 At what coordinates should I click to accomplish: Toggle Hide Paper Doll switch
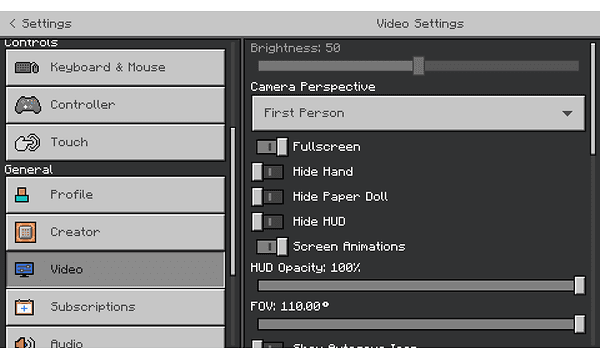267,197
